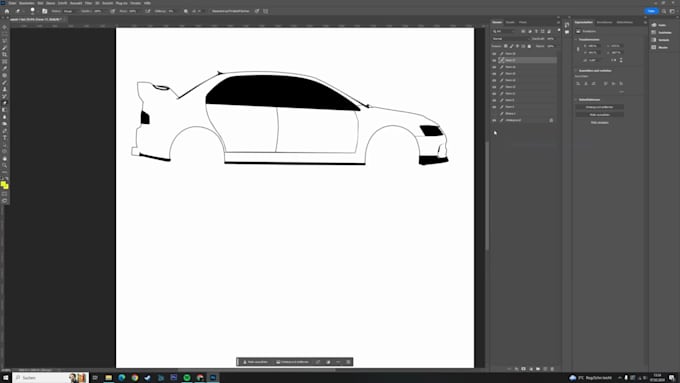The height and width of the screenshot is (383, 680).
Task: Click 'Motiv auswählen' in Eigenschaften panel
Action: 600,115
